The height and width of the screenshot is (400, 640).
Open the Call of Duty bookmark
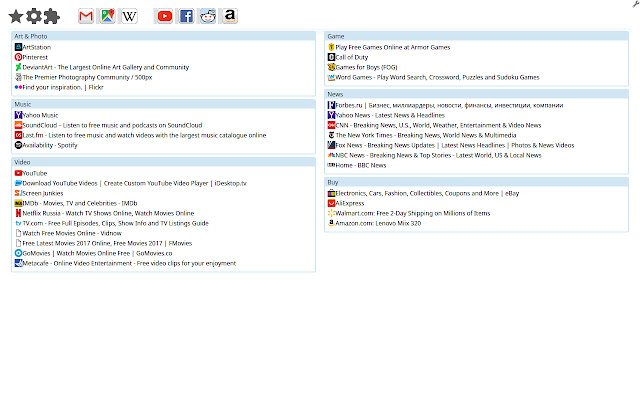(351, 57)
